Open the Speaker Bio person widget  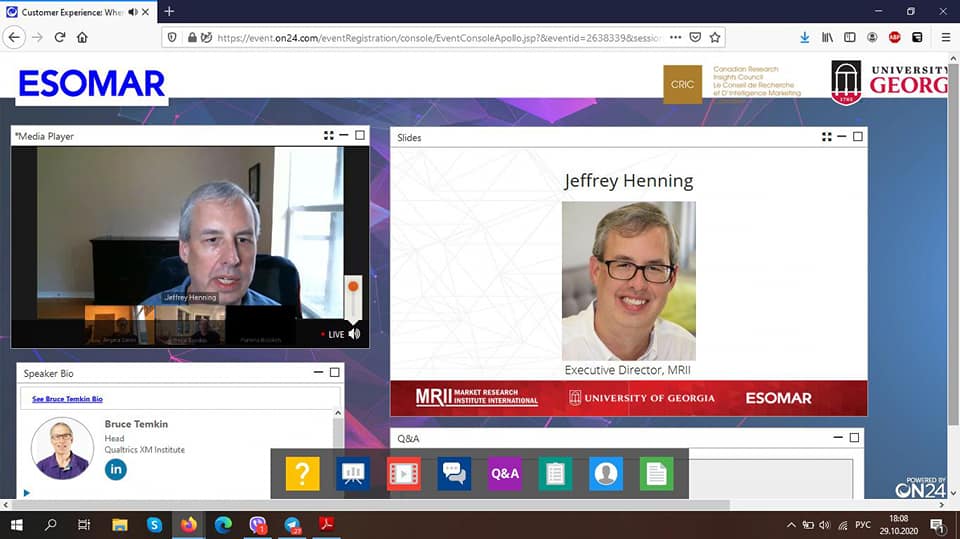[x=606, y=473]
